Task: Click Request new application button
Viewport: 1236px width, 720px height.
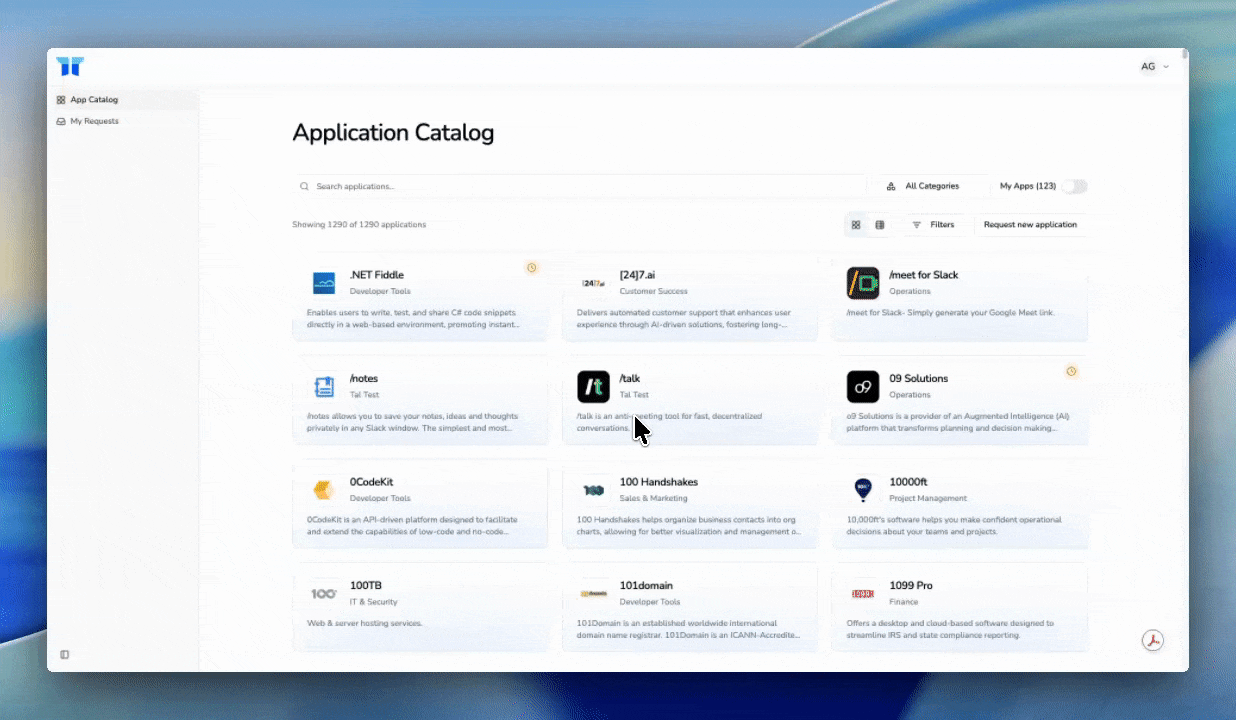Action: [1030, 225]
